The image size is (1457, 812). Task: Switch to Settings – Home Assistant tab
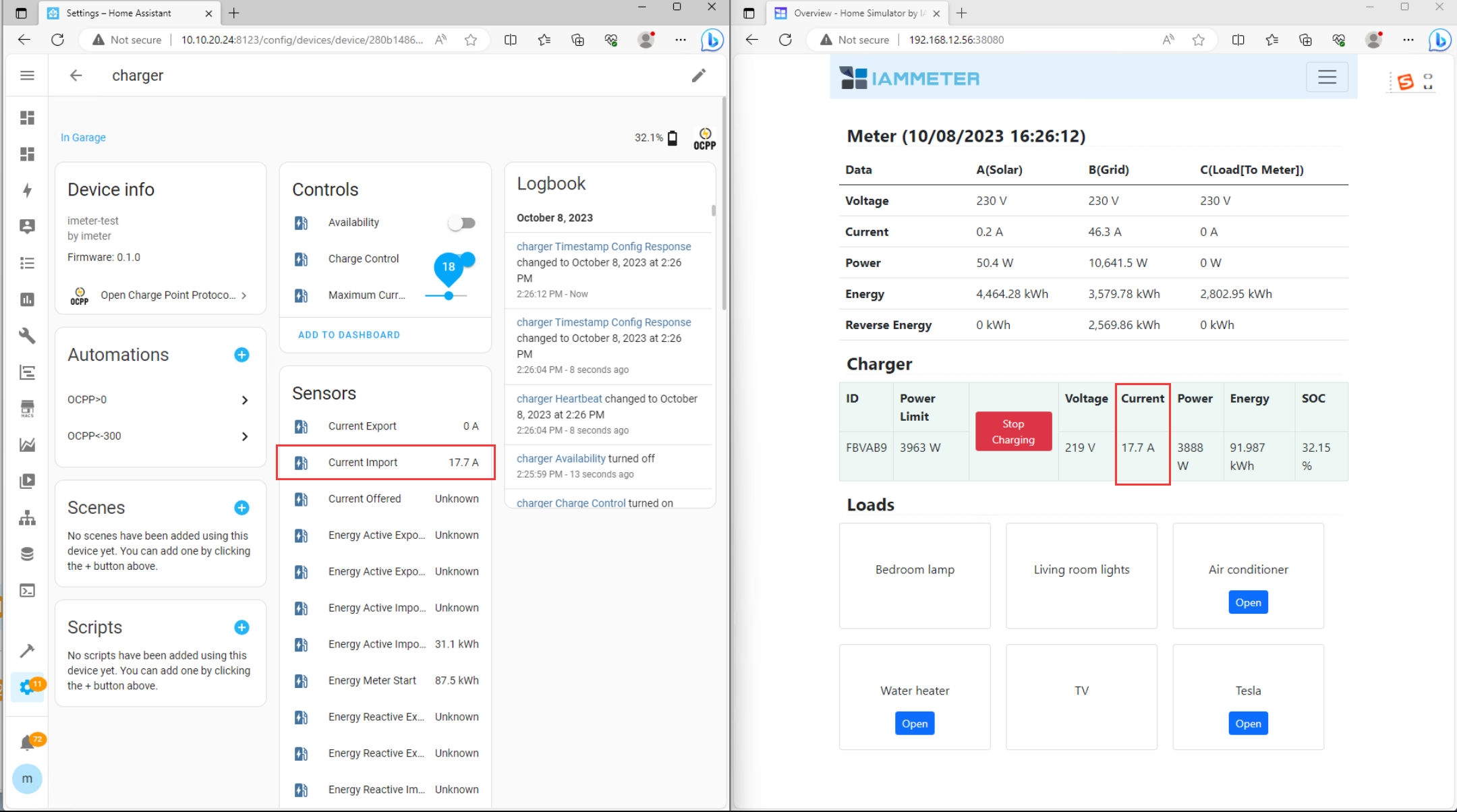(118, 13)
